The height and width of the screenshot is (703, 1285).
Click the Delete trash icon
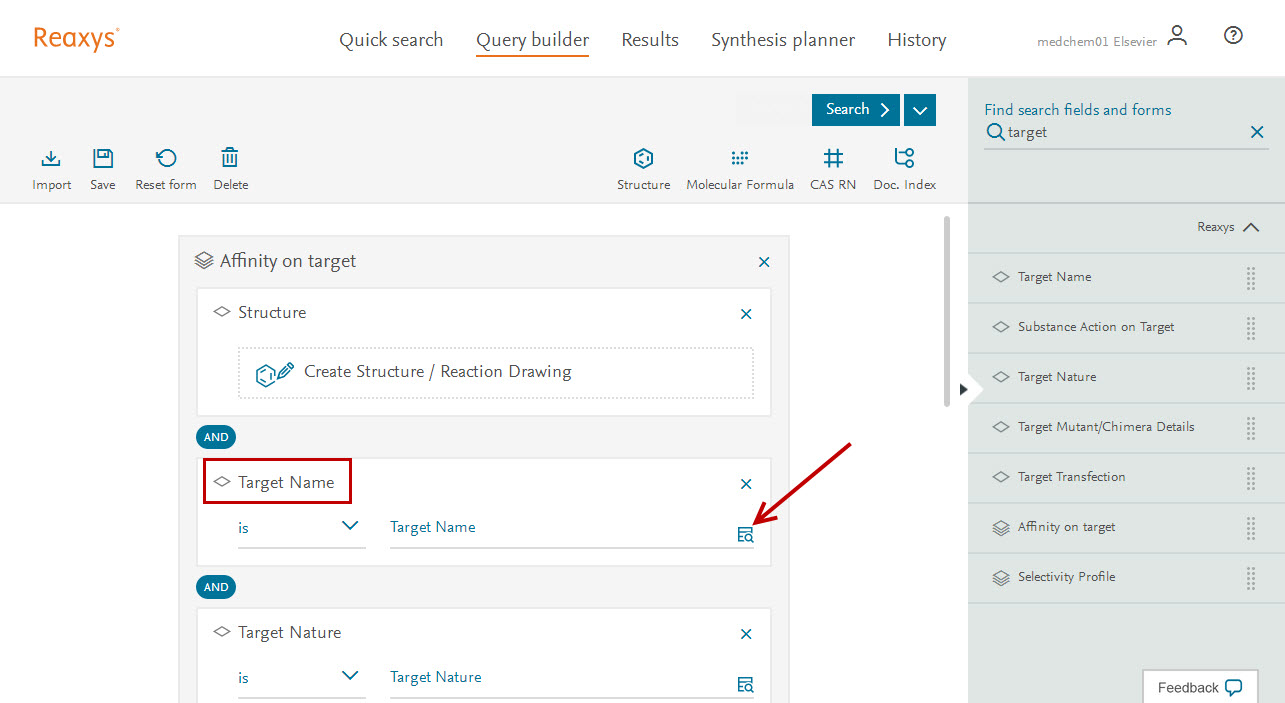[x=230, y=159]
